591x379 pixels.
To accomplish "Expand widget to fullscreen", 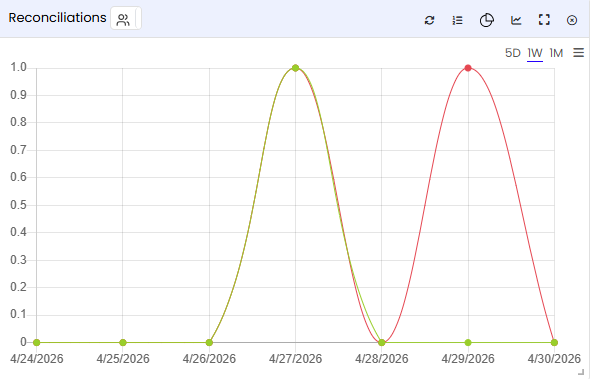I will pyautogui.click(x=544, y=20).
